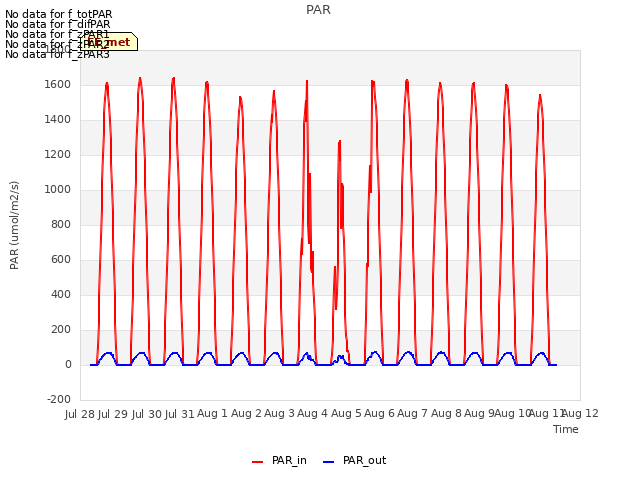Select the 'No data for f_zPAR3' message

(x=57, y=54)
